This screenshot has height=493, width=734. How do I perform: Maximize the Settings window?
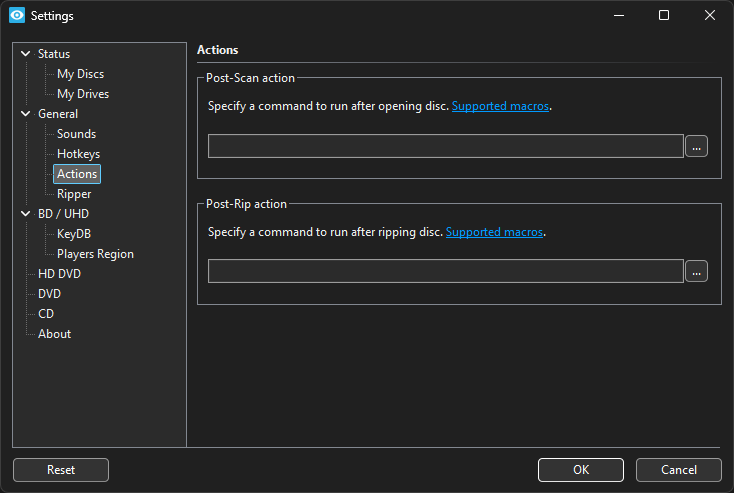pyautogui.click(x=664, y=15)
